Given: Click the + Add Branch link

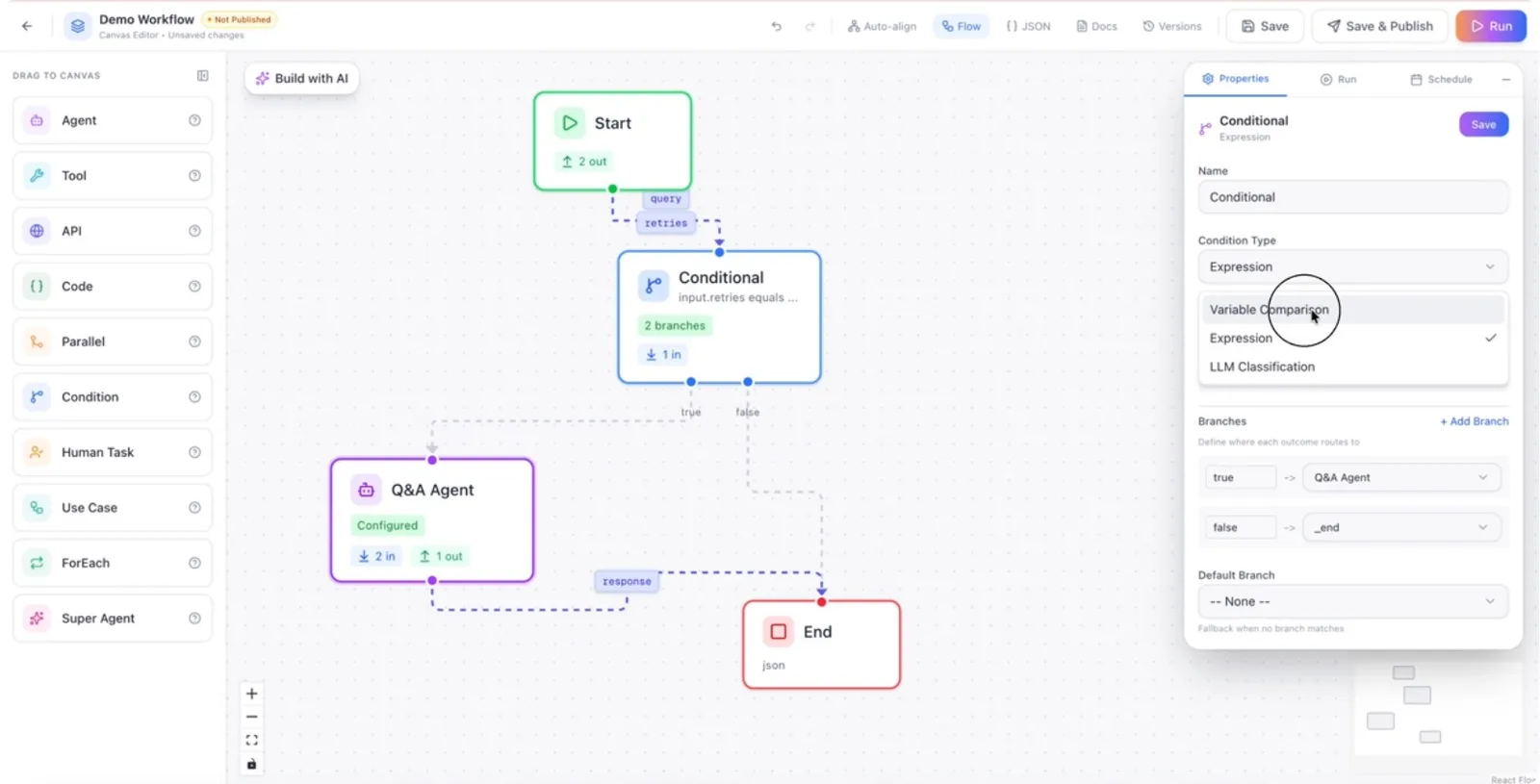Looking at the screenshot, I should point(1474,421).
